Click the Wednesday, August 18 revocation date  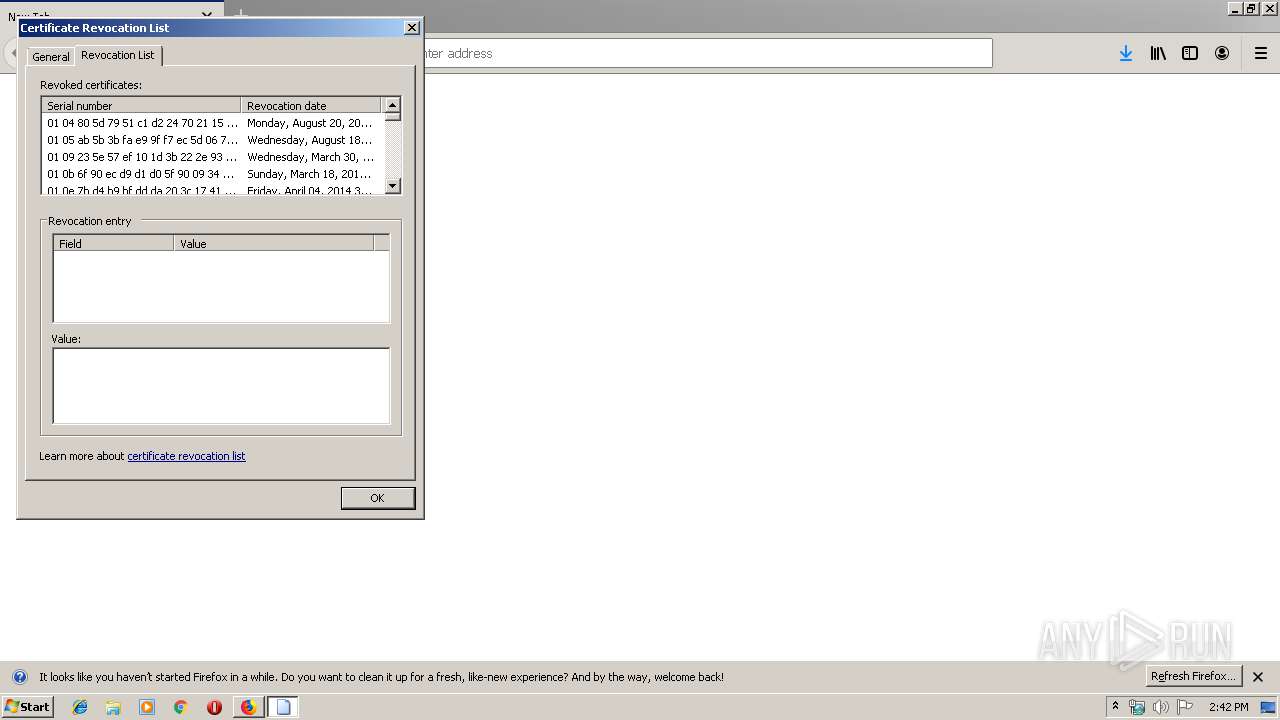tap(310, 140)
